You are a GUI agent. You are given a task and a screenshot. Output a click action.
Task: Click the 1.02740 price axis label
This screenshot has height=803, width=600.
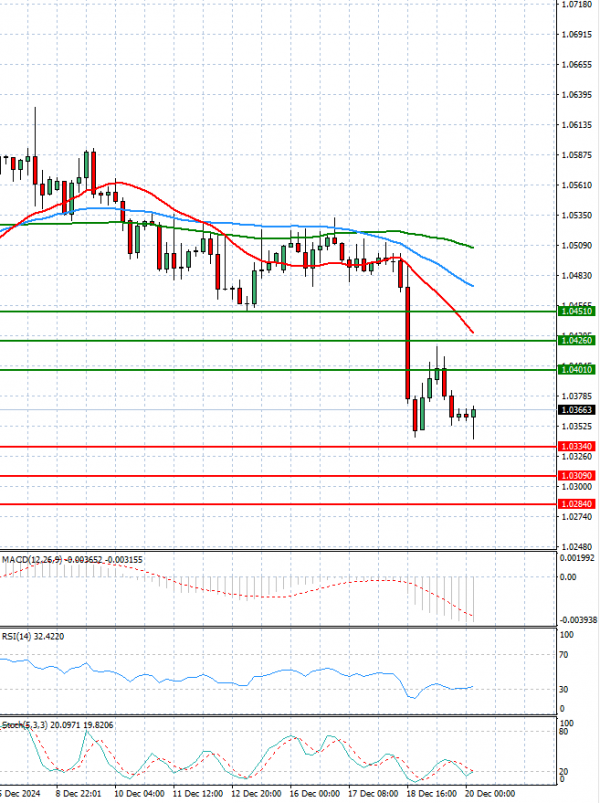(577, 517)
